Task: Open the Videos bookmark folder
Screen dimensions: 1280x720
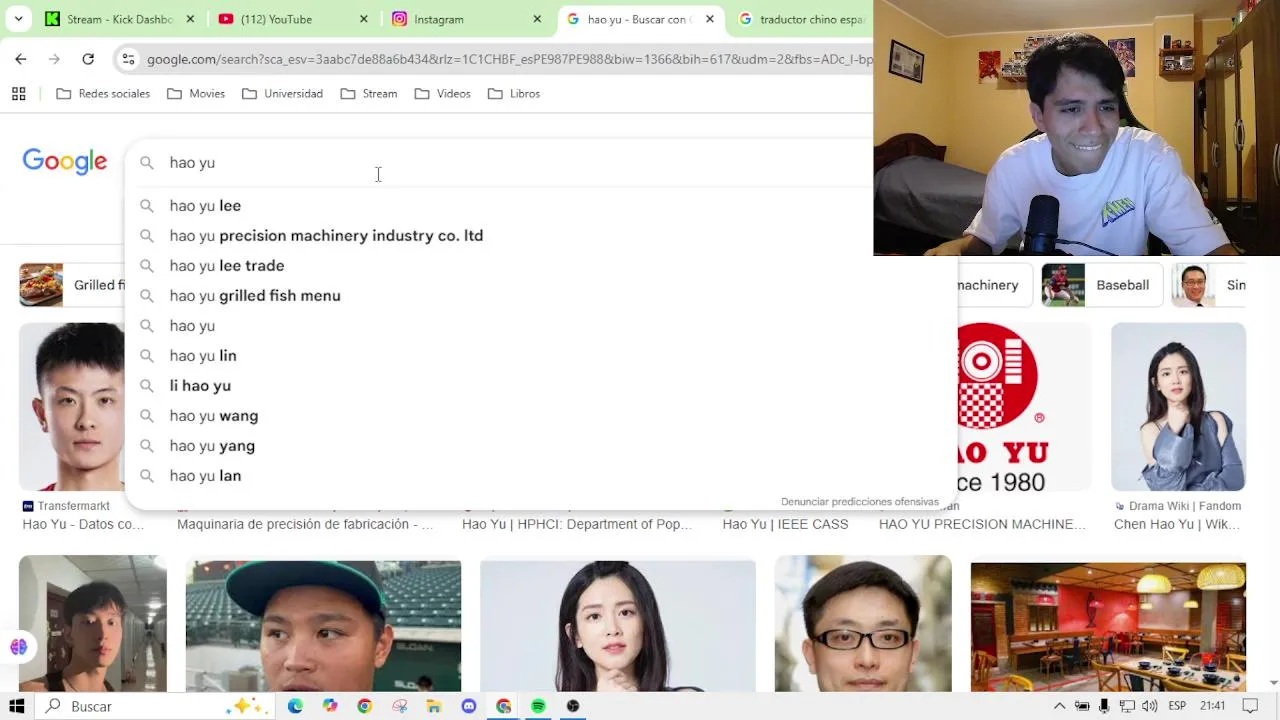Action: (x=442, y=94)
